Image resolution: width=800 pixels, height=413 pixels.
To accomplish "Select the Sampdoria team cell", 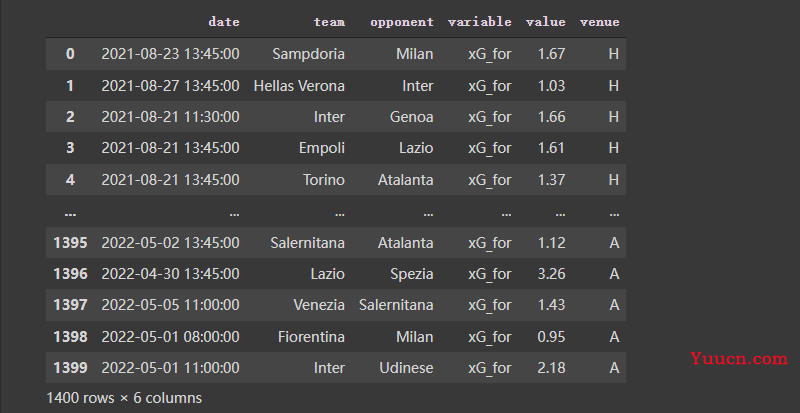I will click(308, 54).
